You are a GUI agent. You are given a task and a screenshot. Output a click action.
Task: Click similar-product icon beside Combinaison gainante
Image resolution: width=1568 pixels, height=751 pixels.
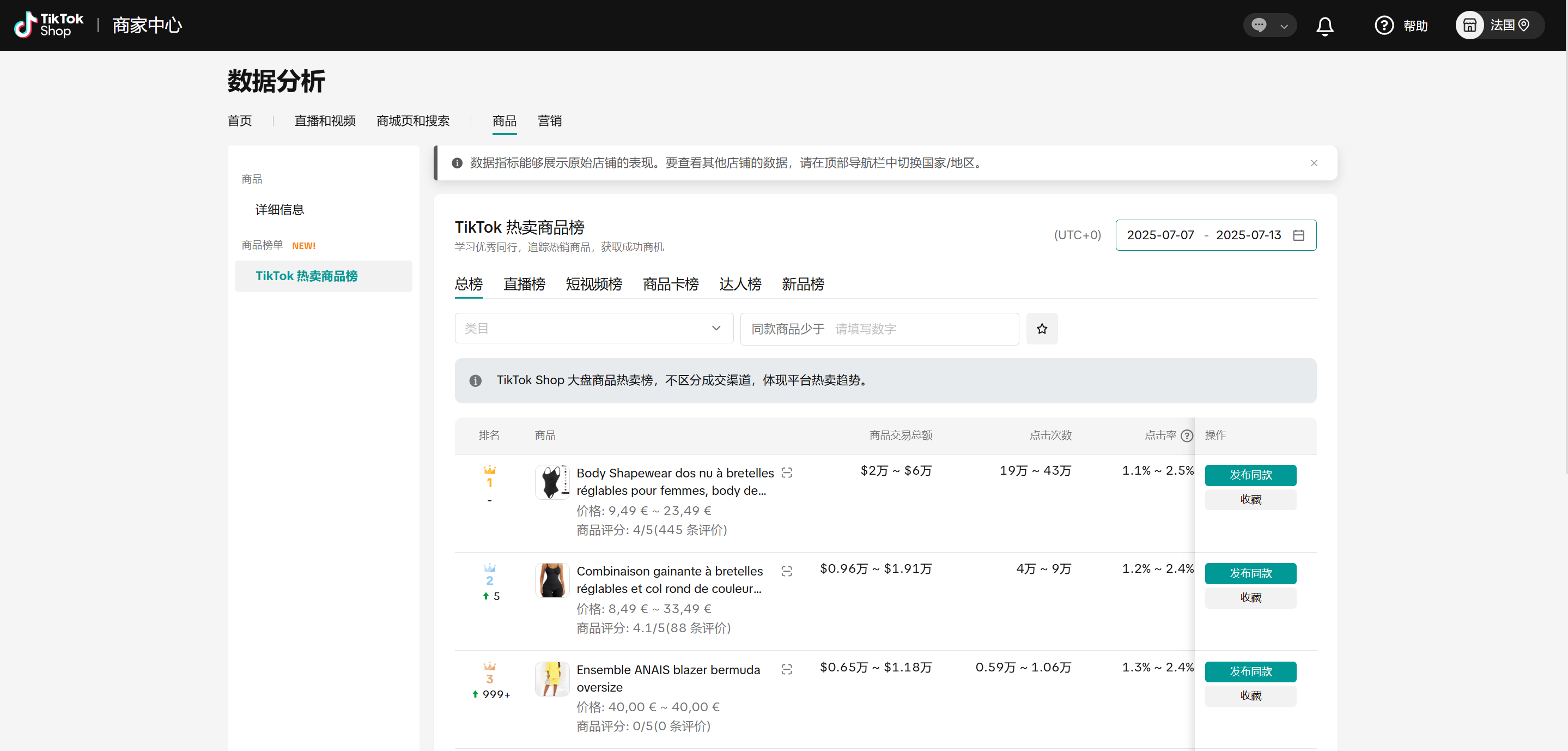[786, 571]
